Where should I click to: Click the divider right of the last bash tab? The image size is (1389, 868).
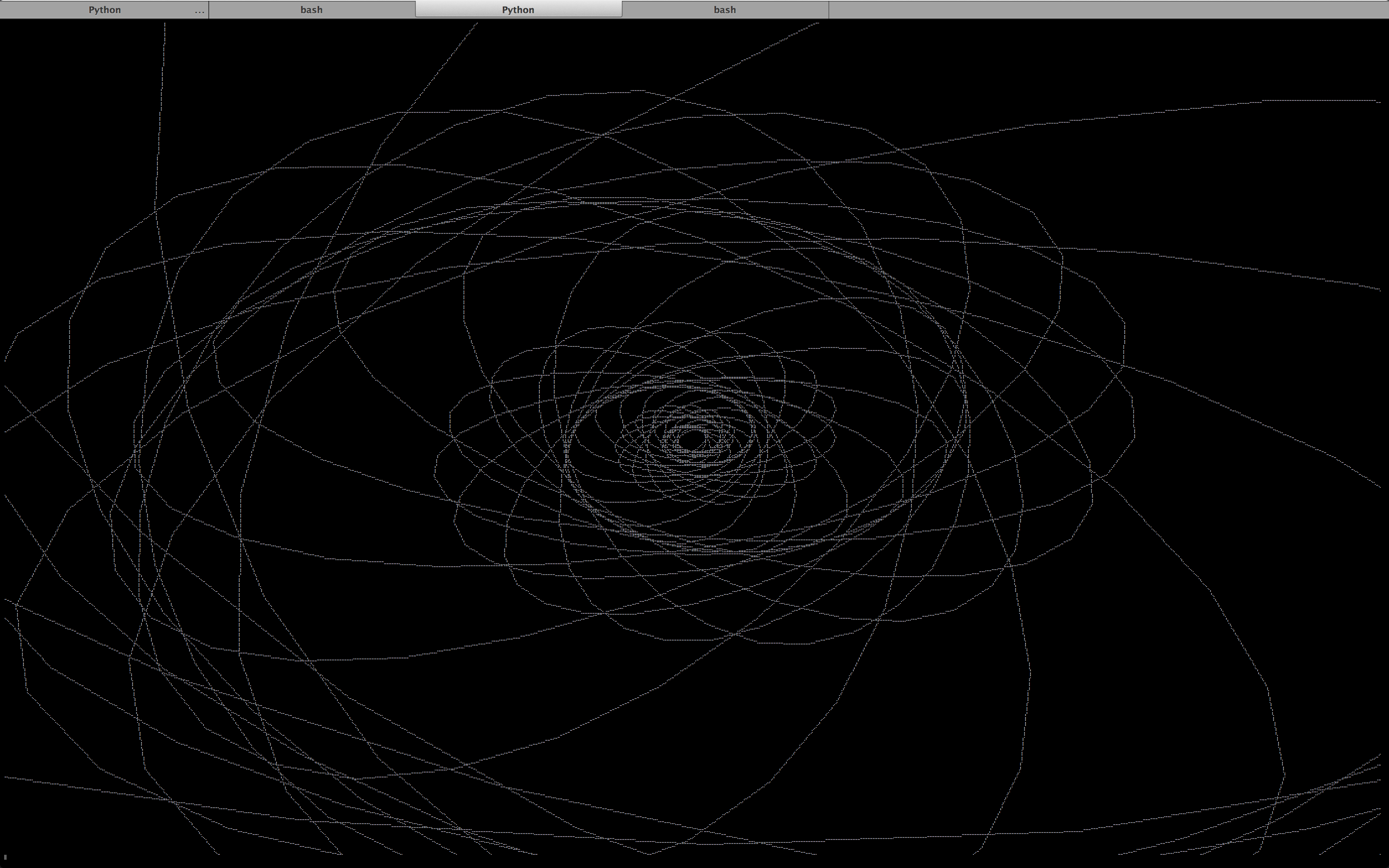(x=828, y=10)
